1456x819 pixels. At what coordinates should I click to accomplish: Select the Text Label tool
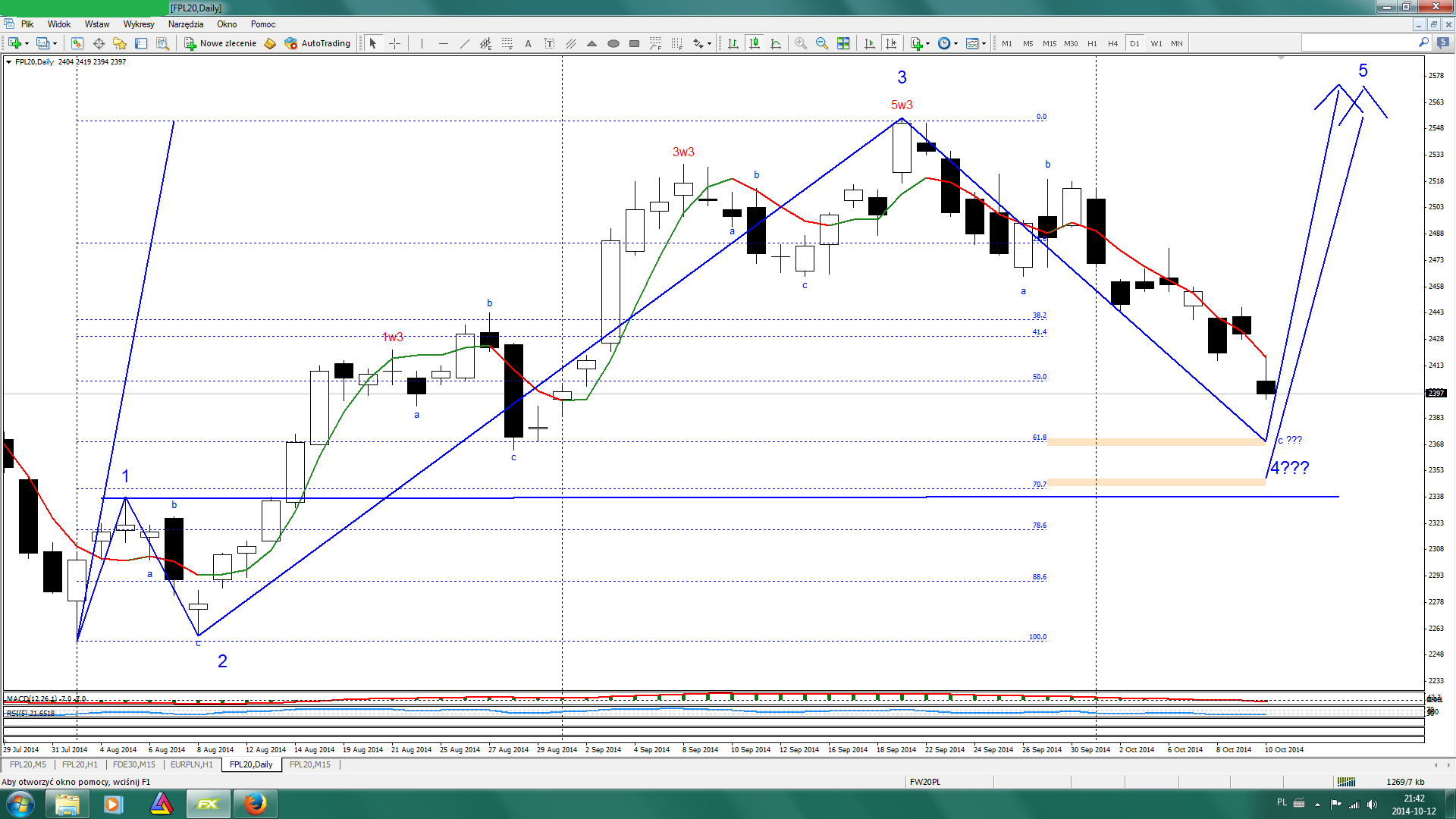pyautogui.click(x=550, y=43)
